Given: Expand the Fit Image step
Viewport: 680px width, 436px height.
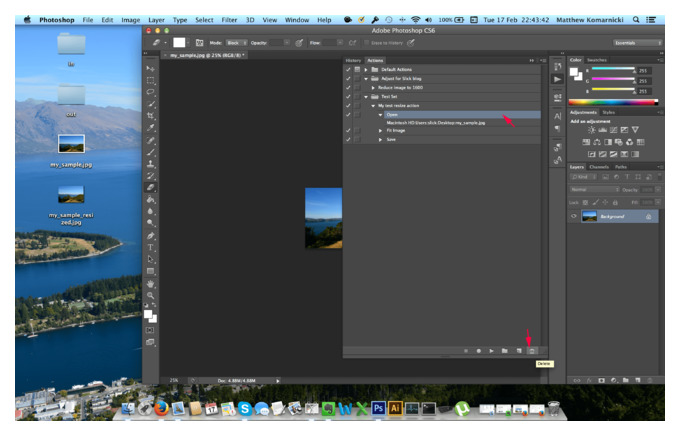Looking at the screenshot, I should point(380,131).
